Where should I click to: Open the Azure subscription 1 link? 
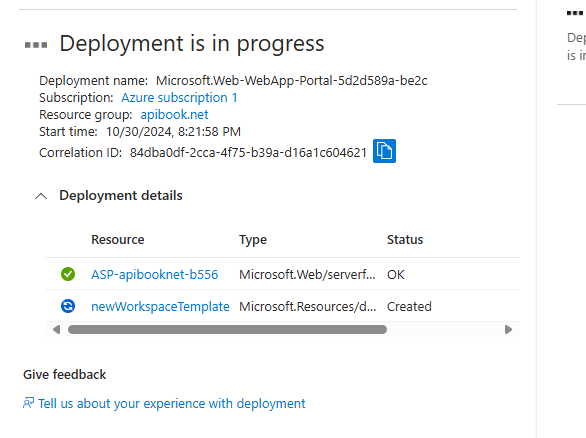[x=179, y=98]
